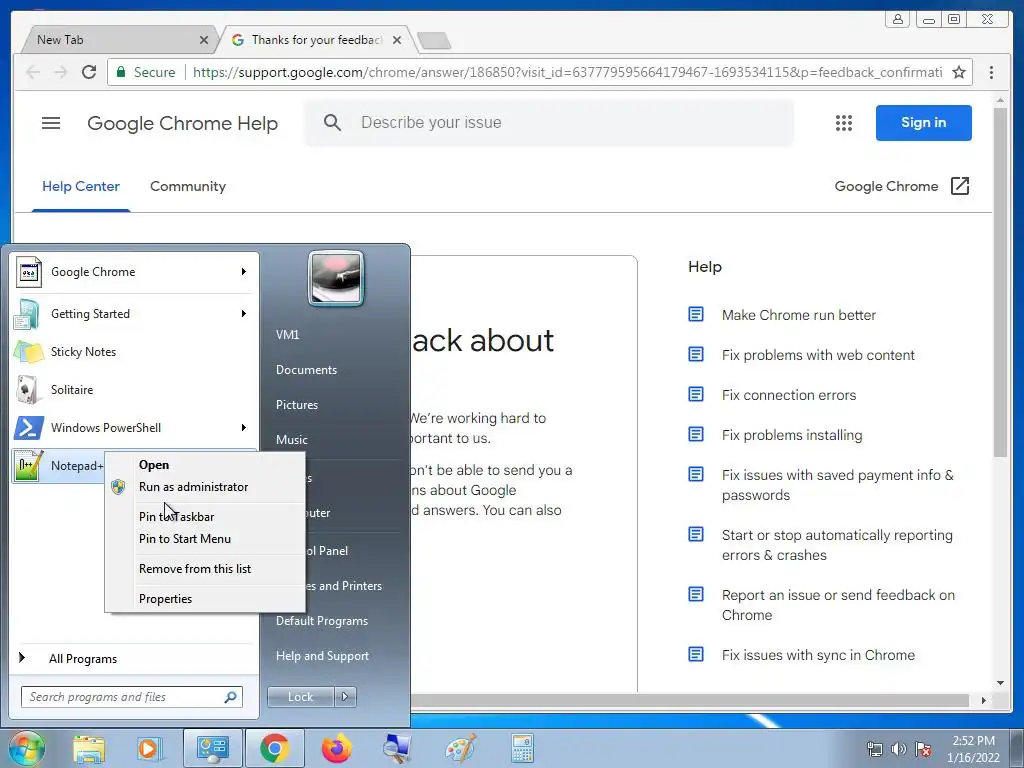Open Calculator from the taskbar
Image resolution: width=1024 pixels, height=768 pixels.
[x=522, y=748]
